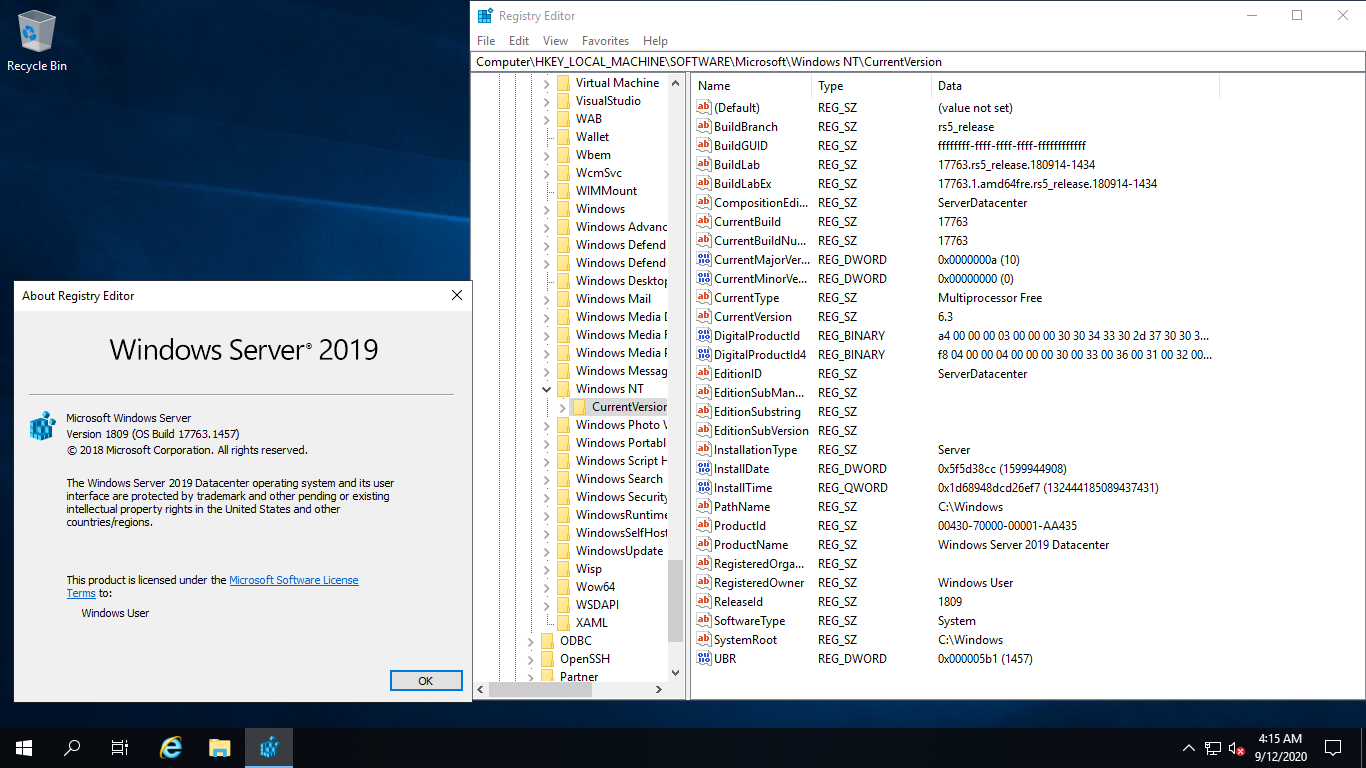The height and width of the screenshot is (768, 1366).
Task: Sort values by the Type column header
Action: tap(871, 86)
